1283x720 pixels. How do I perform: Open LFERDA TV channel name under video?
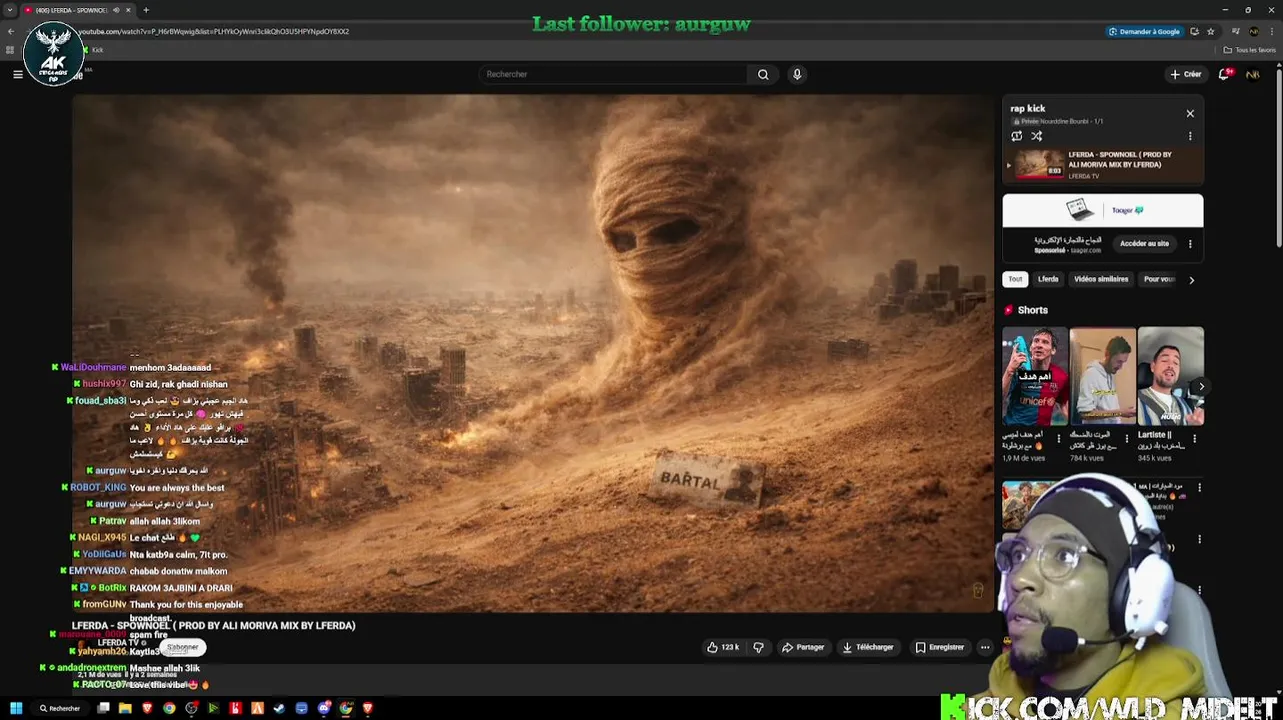118,642
